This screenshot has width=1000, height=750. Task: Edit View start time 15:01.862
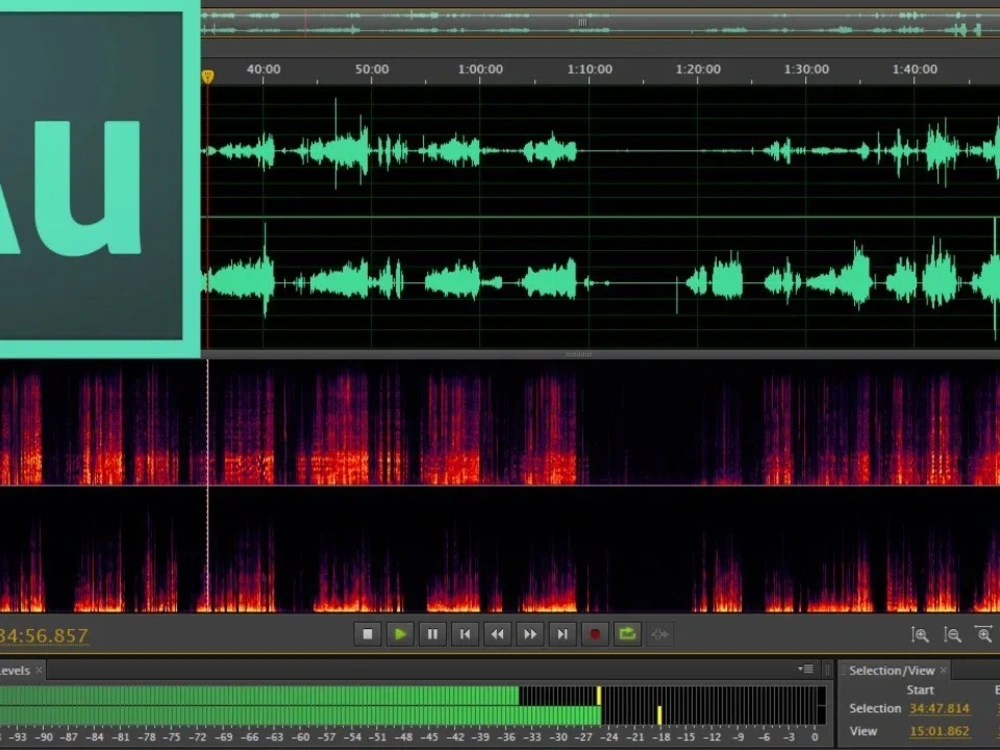[x=939, y=731]
